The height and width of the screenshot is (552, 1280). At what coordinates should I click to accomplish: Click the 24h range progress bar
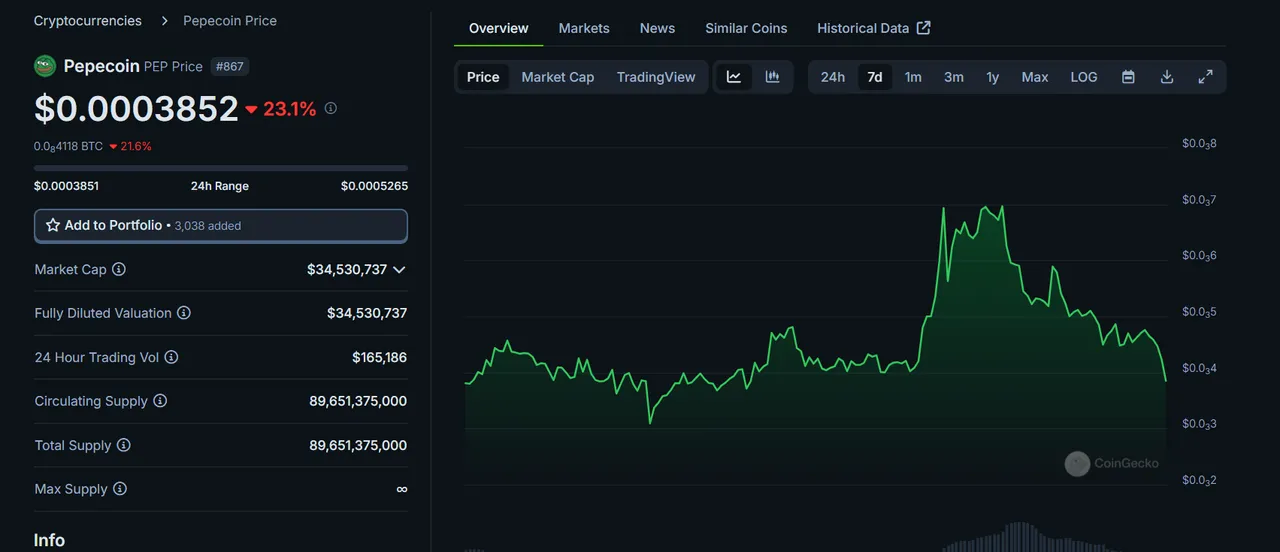click(221, 168)
